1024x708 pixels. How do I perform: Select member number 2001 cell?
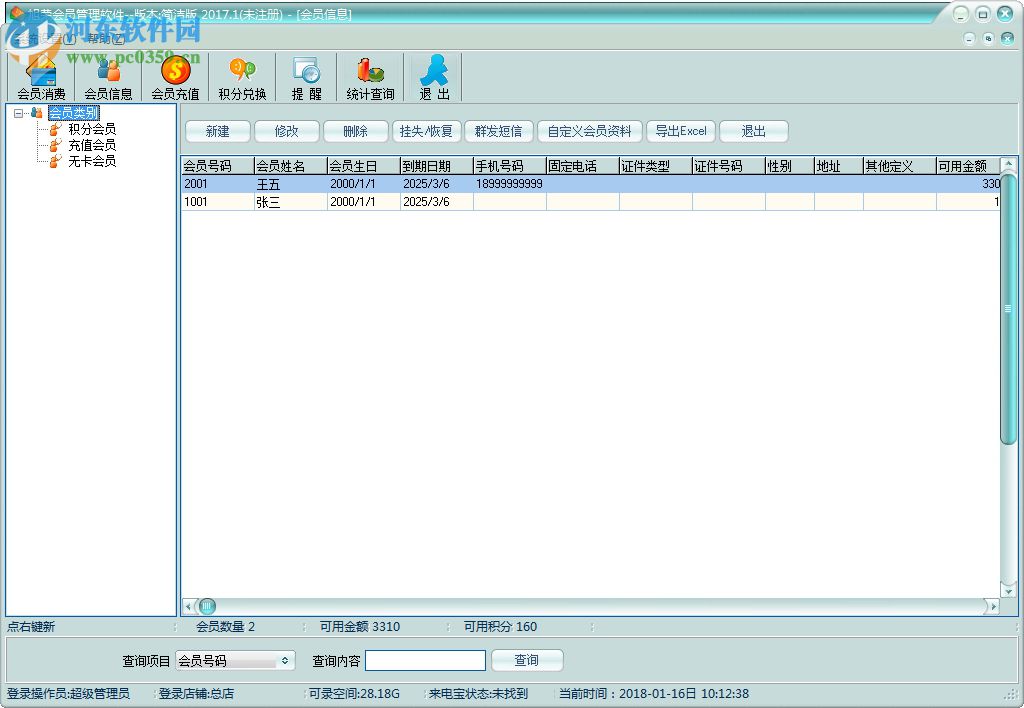point(217,184)
